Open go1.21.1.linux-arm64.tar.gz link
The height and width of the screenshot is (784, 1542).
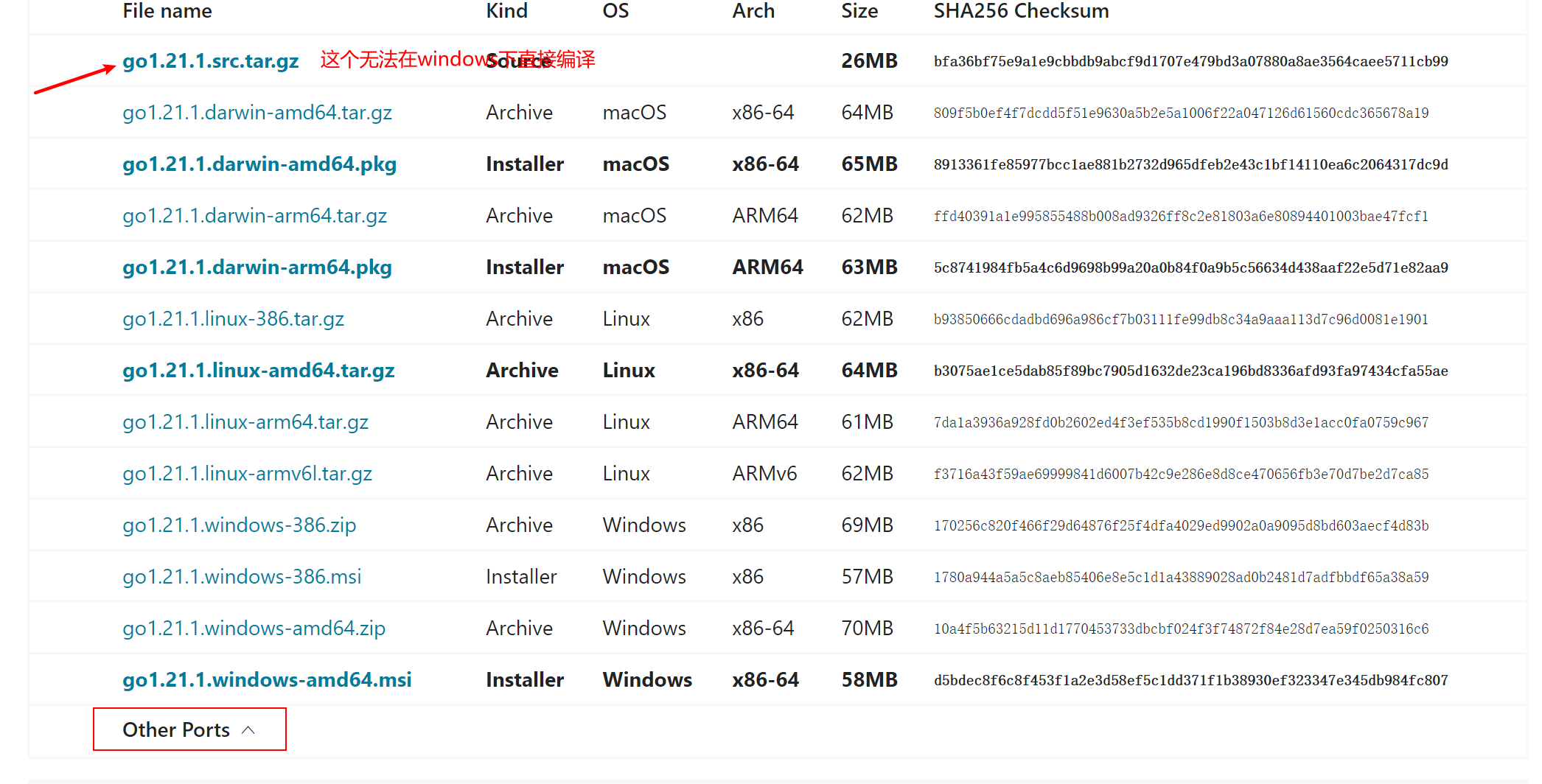point(245,422)
